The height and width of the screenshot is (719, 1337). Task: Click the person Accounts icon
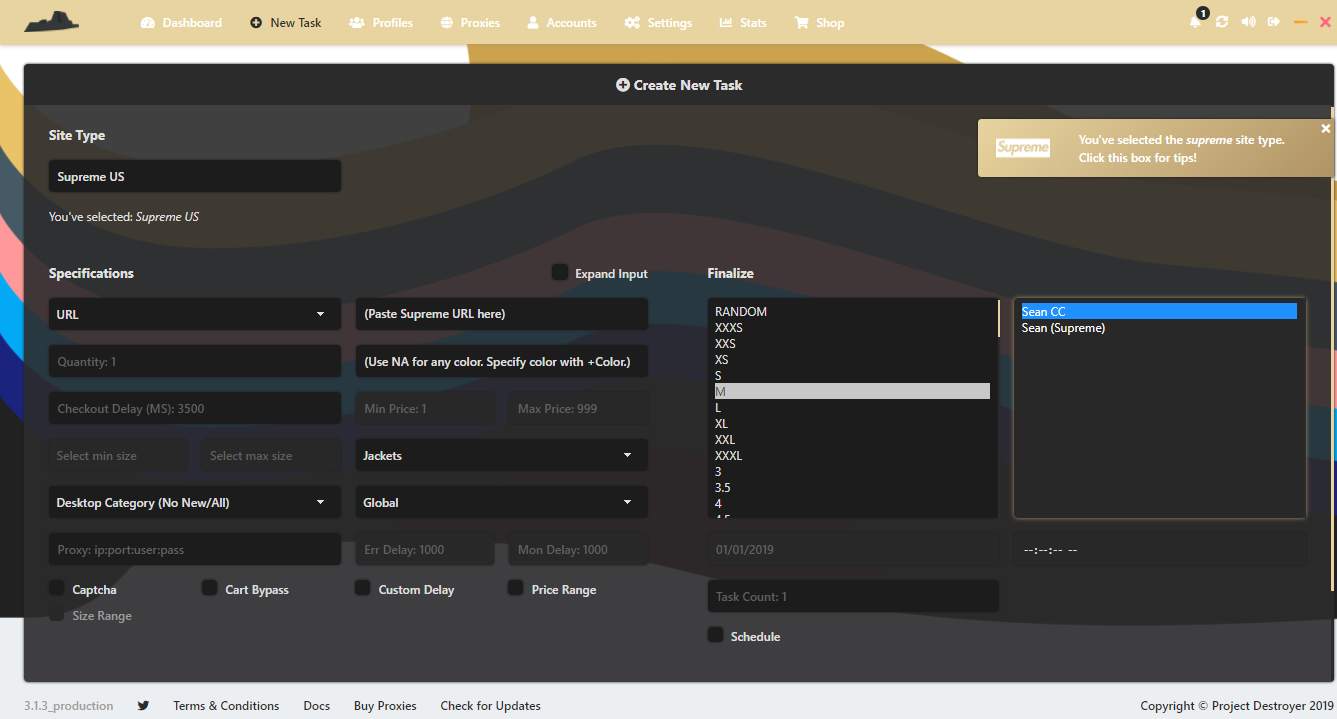tap(533, 22)
